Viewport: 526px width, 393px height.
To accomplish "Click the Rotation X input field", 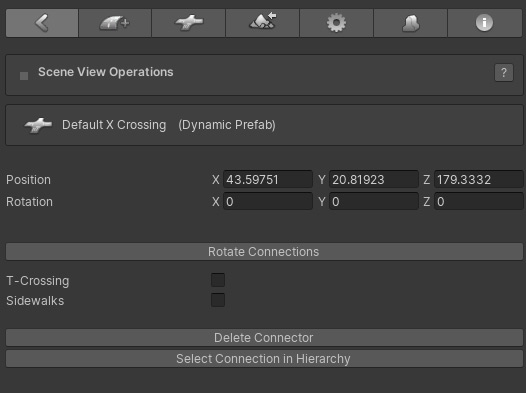I will point(268,202).
